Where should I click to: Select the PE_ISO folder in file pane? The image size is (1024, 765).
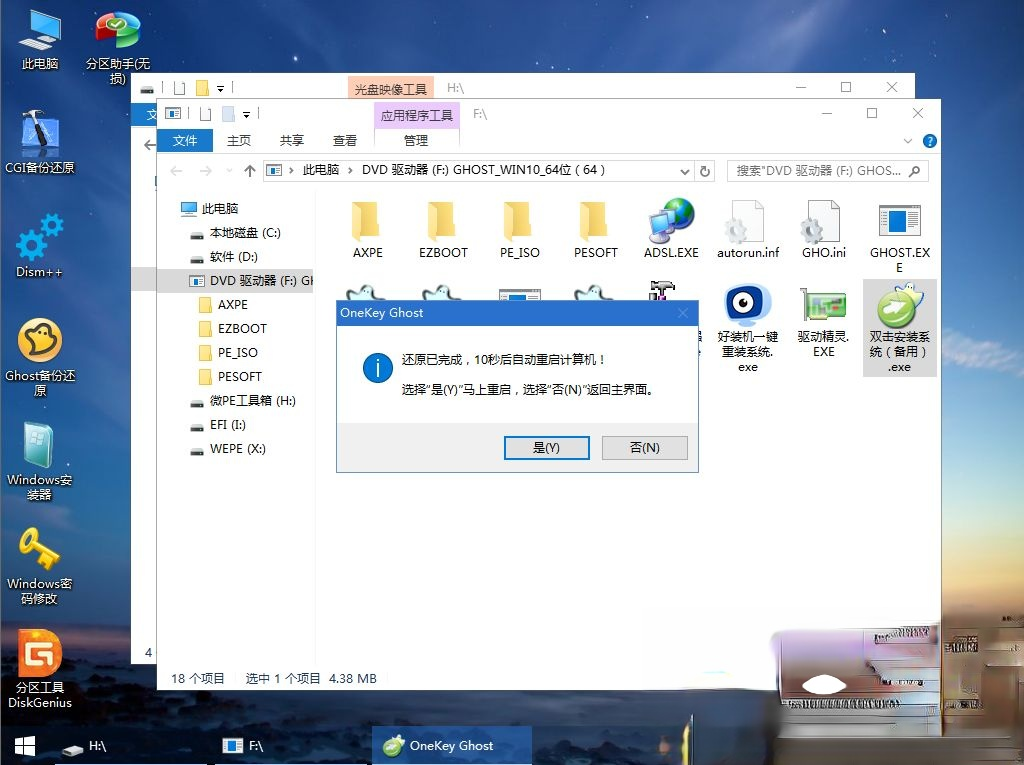pyautogui.click(x=519, y=230)
